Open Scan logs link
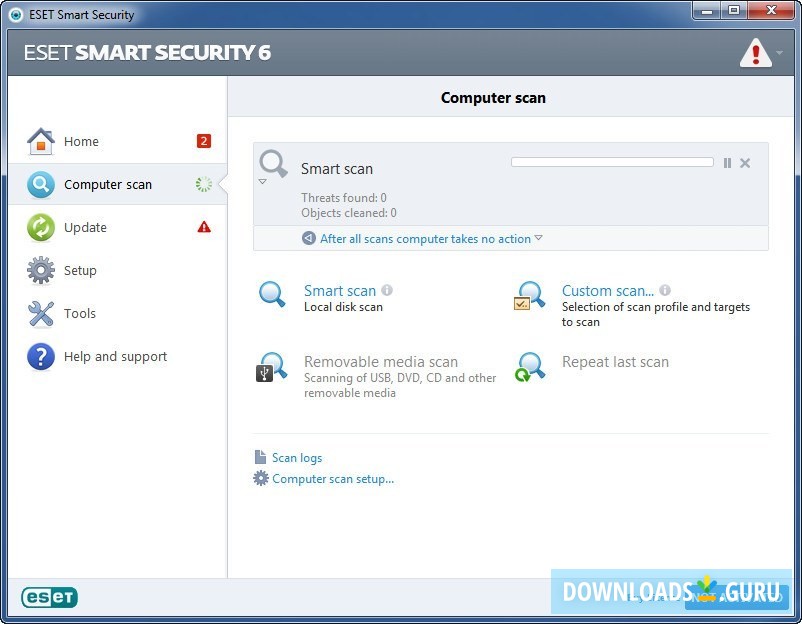 [297, 458]
